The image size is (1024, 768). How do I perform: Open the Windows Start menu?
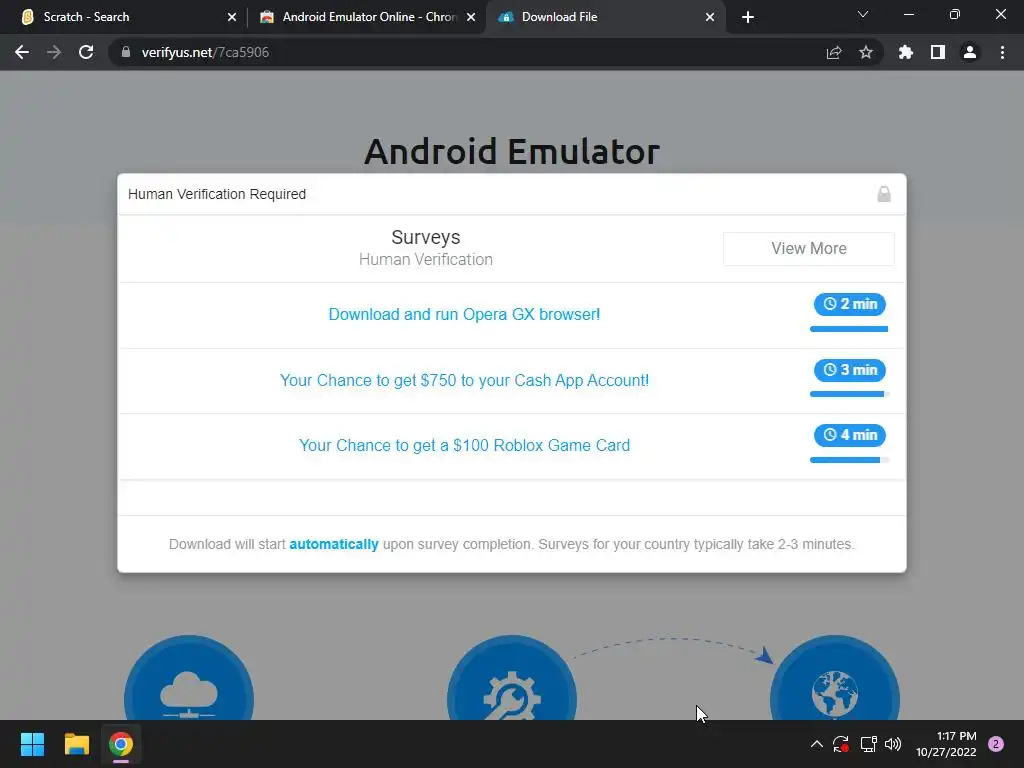[32, 744]
